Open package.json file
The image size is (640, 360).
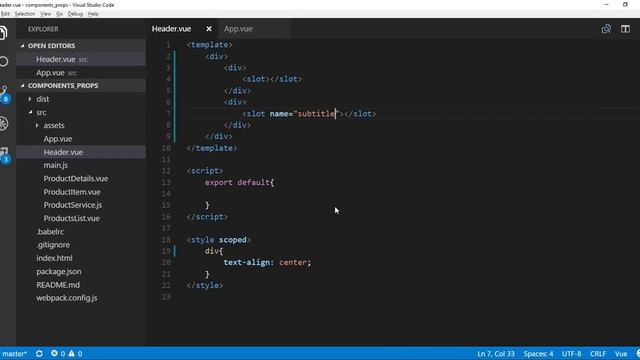click(81, 271)
